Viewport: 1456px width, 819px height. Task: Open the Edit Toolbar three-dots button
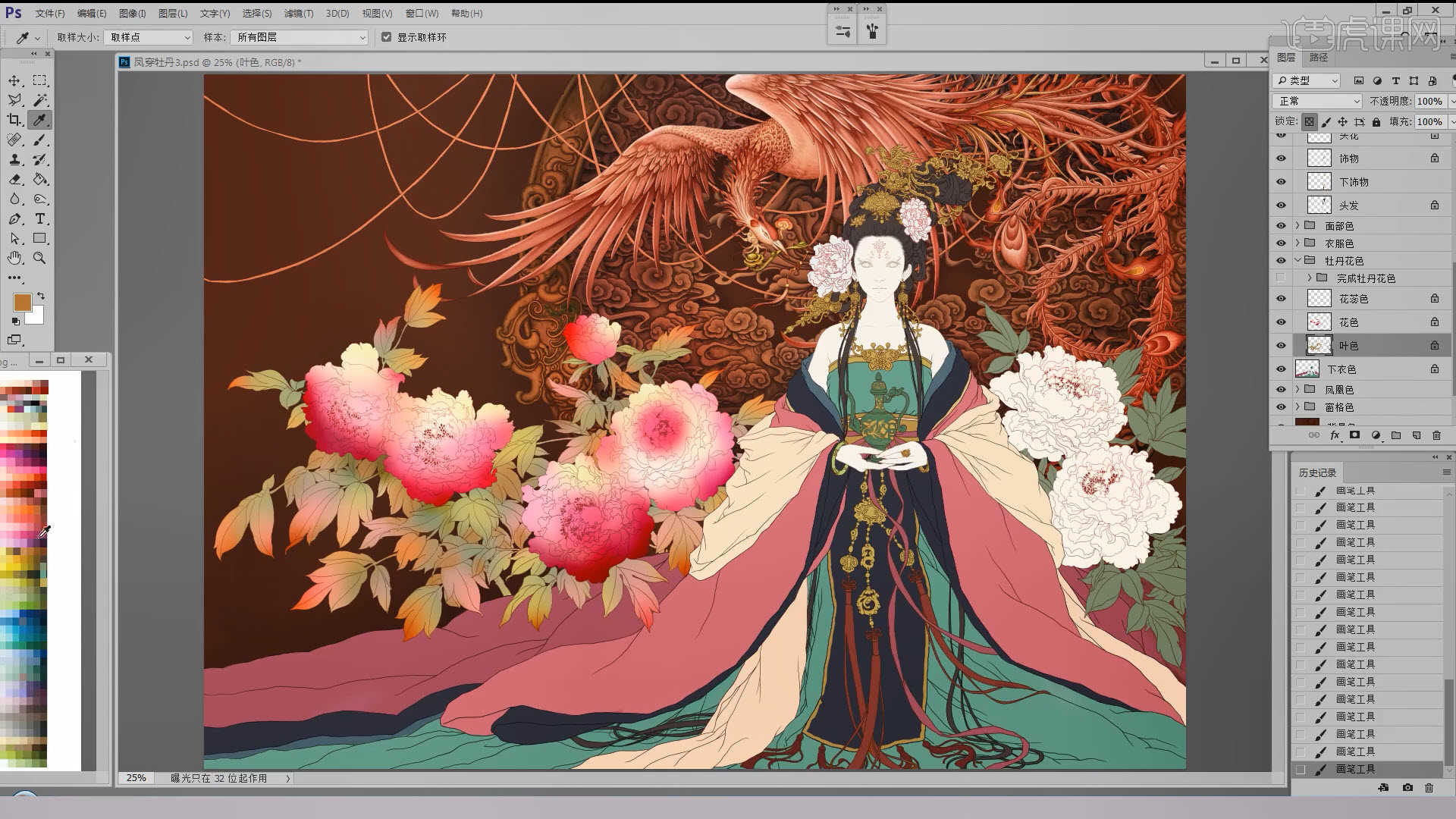(14, 278)
